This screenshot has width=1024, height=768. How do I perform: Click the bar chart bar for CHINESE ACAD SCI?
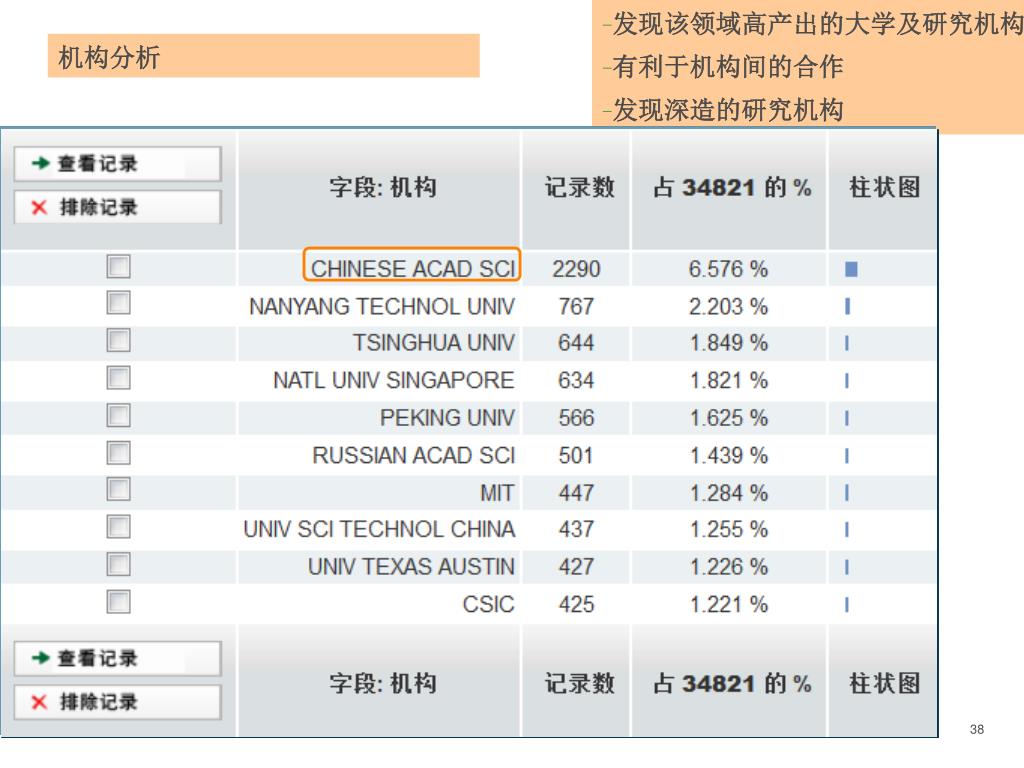[851, 269]
